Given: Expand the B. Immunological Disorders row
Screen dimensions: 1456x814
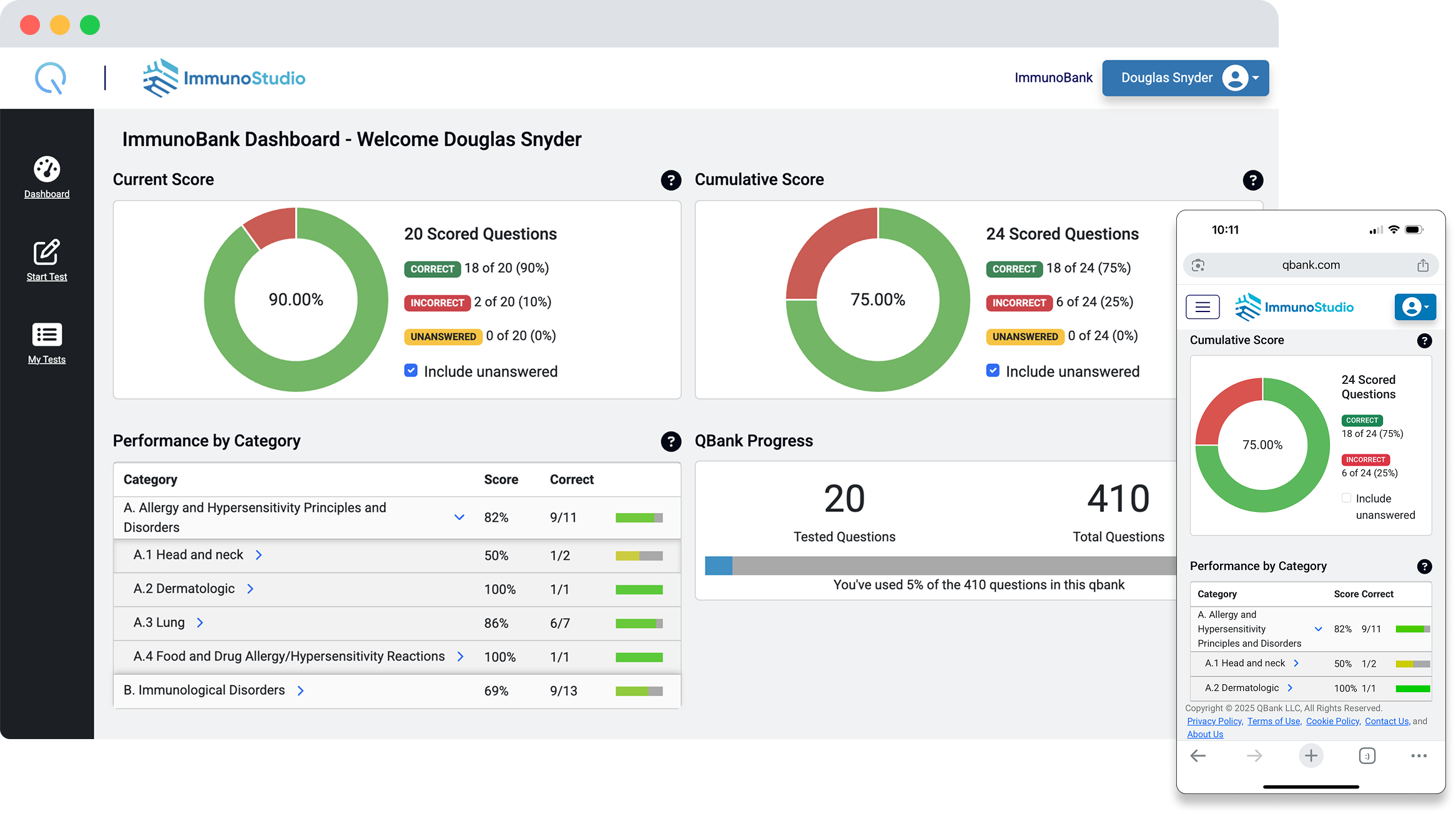Looking at the screenshot, I should click(x=300, y=690).
